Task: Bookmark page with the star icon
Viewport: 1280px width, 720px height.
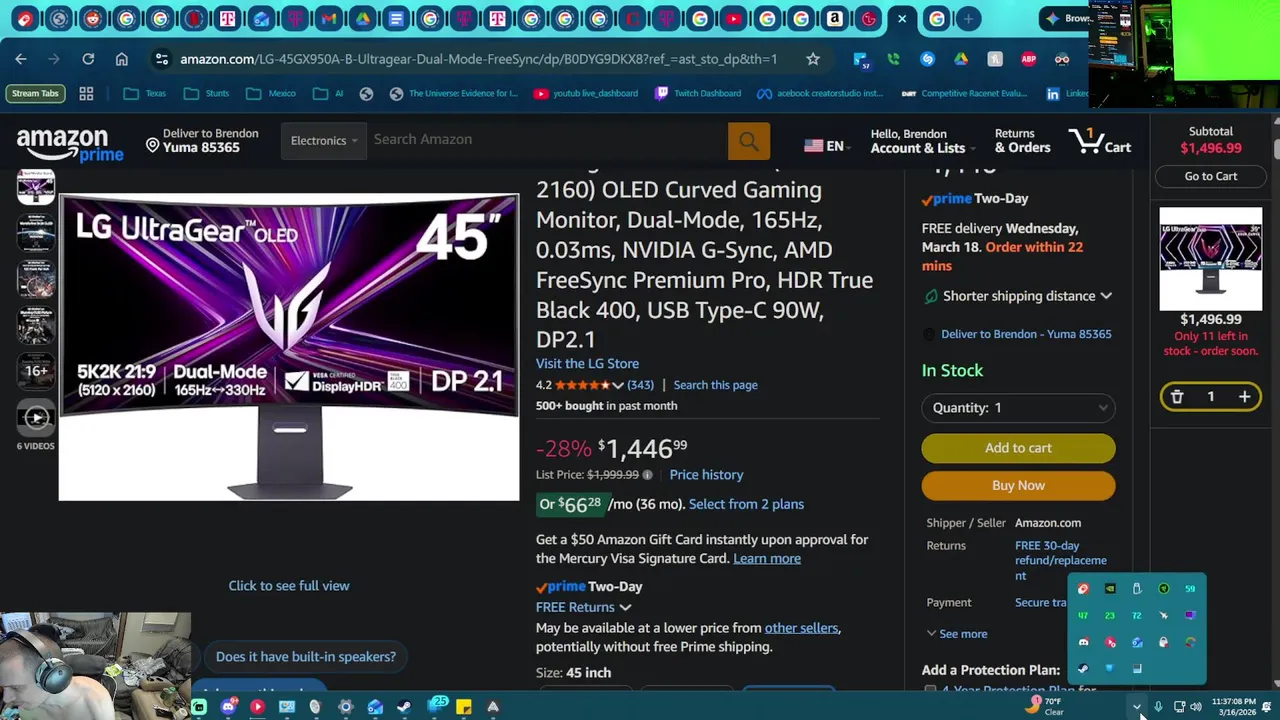Action: (x=813, y=59)
